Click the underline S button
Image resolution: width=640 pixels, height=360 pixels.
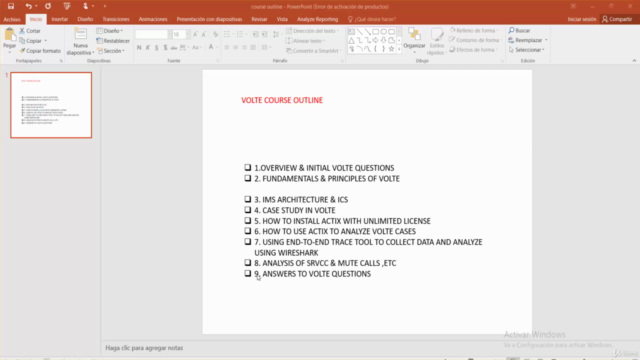157,48
